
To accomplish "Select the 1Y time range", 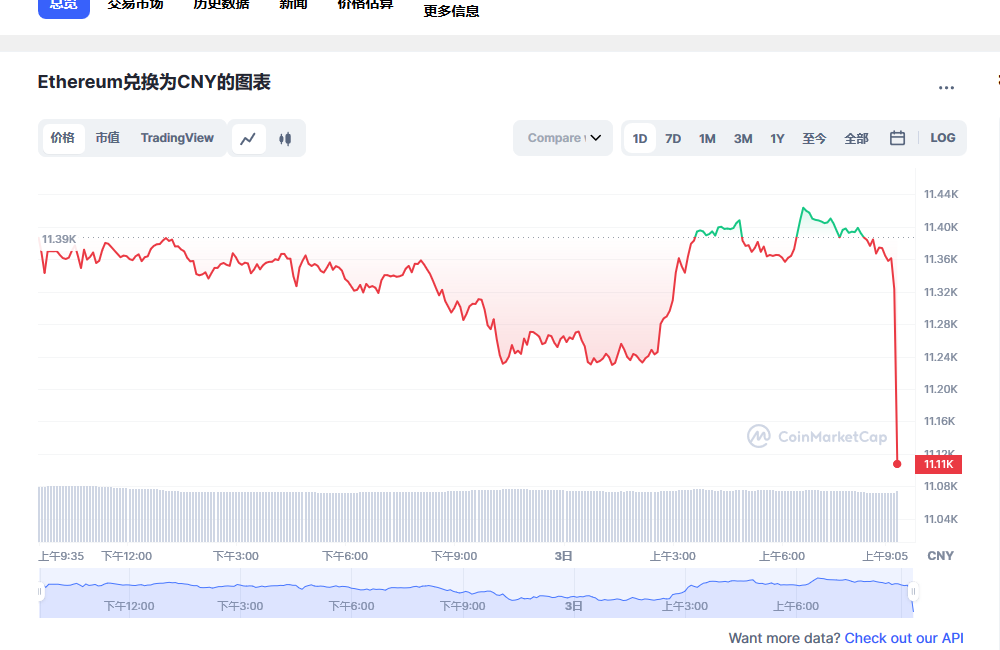I will (777, 138).
